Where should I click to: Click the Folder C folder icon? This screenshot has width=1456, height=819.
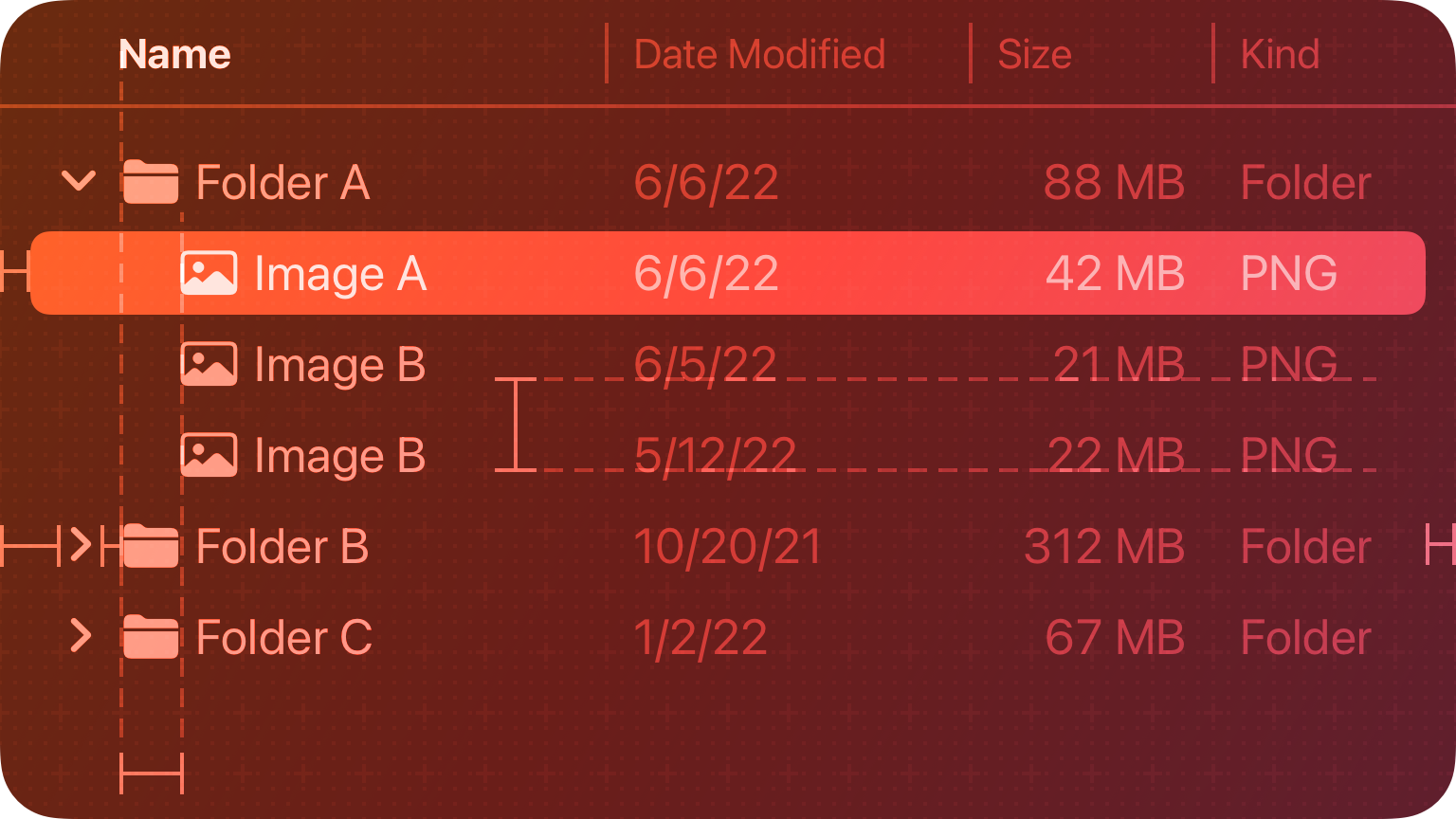click(151, 637)
